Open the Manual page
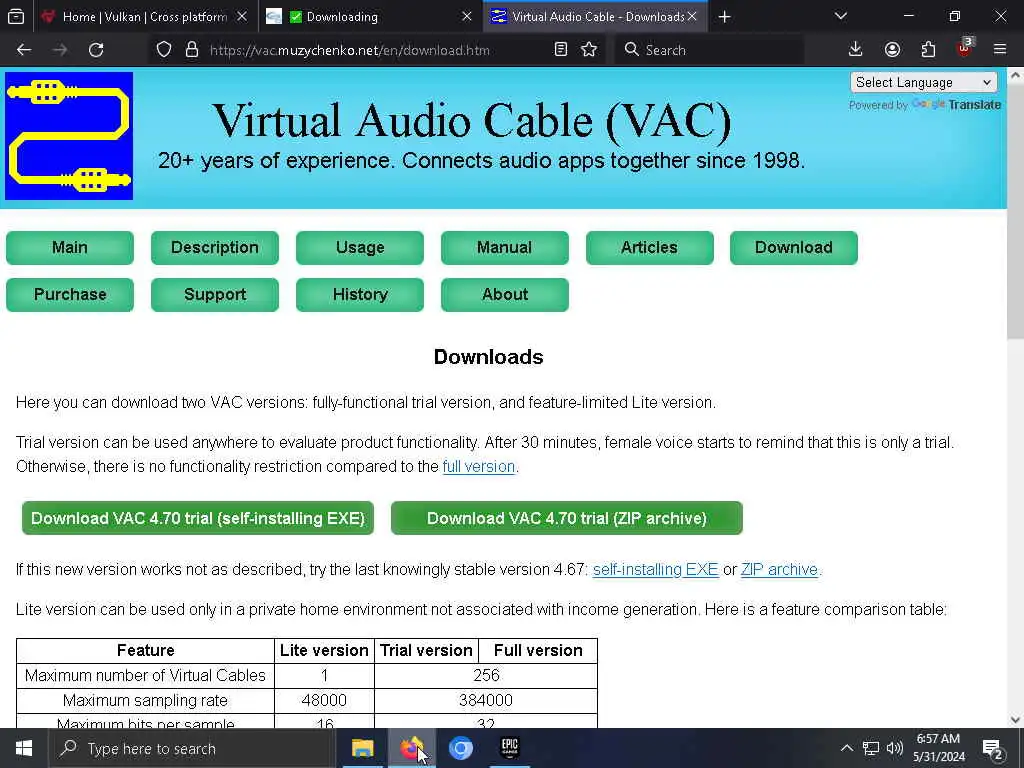The image size is (1024, 768). pos(505,248)
